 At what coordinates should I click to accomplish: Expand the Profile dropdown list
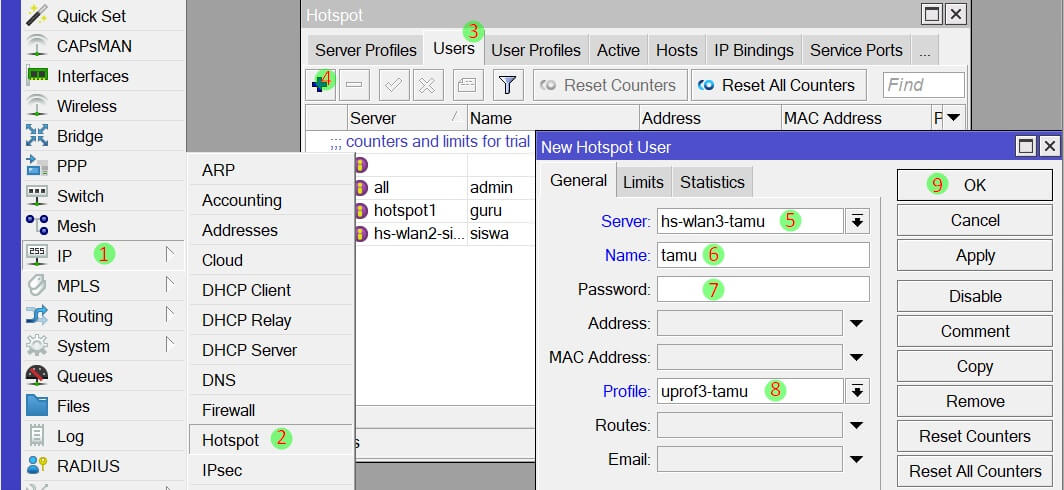coord(857,391)
